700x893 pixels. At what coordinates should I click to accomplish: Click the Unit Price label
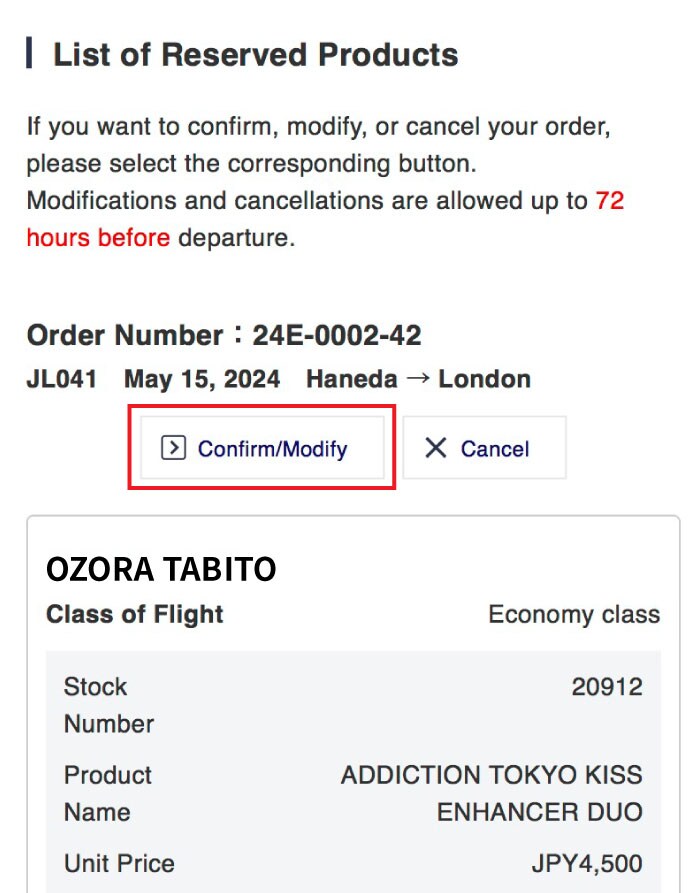pos(118,863)
